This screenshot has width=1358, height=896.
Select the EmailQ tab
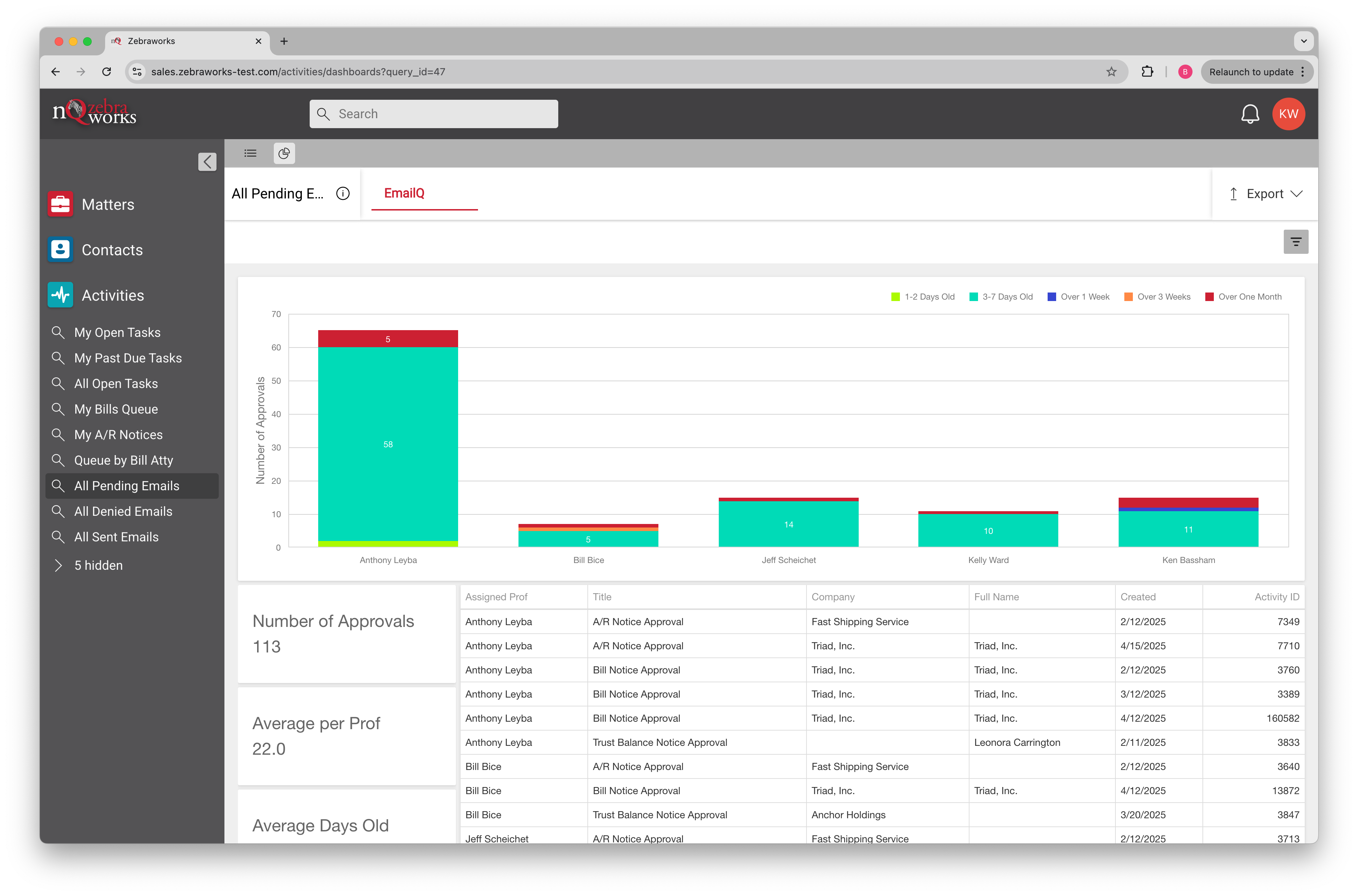point(404,193)
